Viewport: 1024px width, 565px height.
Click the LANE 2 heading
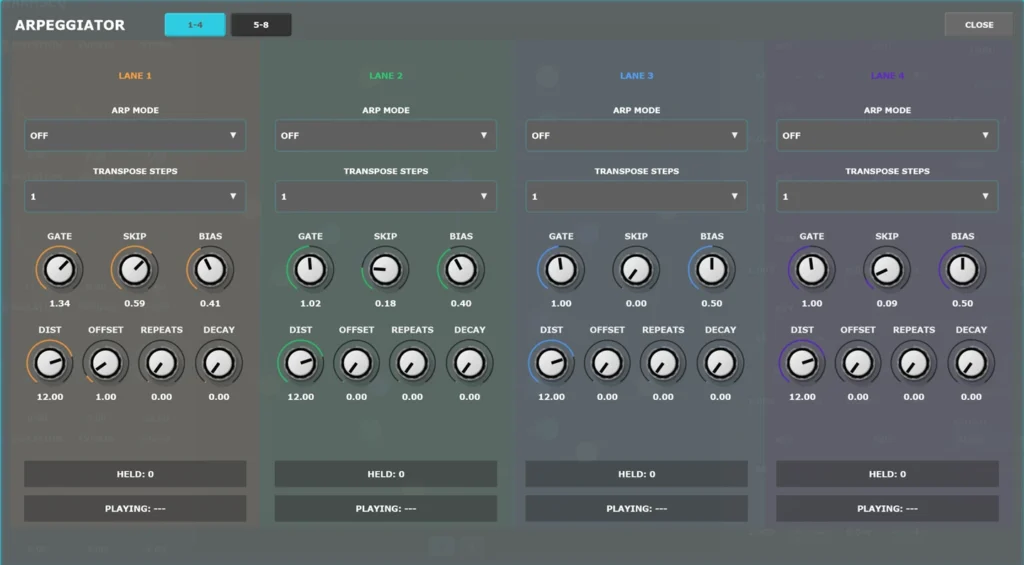[386, 76]
